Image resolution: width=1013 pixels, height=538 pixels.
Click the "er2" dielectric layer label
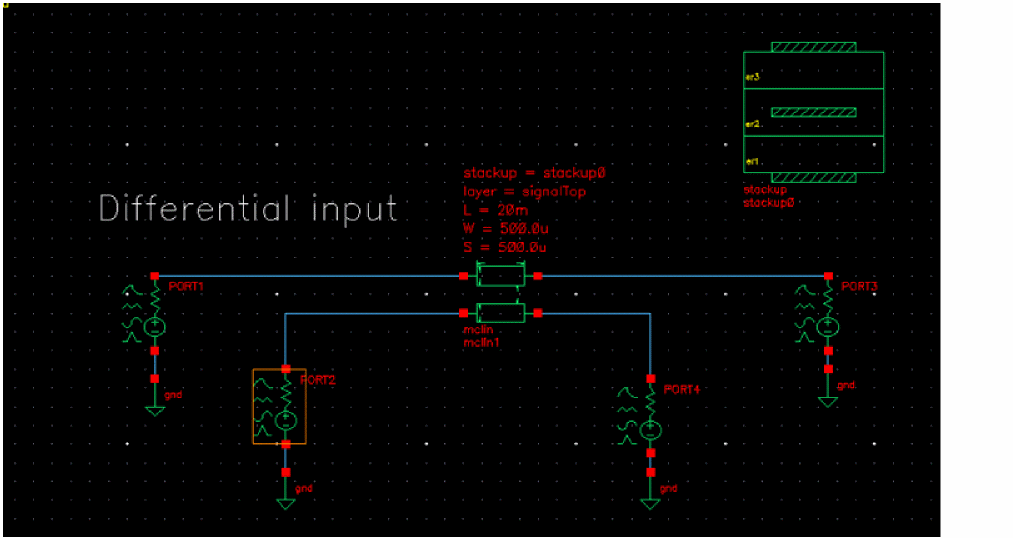pyautogui.click(x=753, y=123)
